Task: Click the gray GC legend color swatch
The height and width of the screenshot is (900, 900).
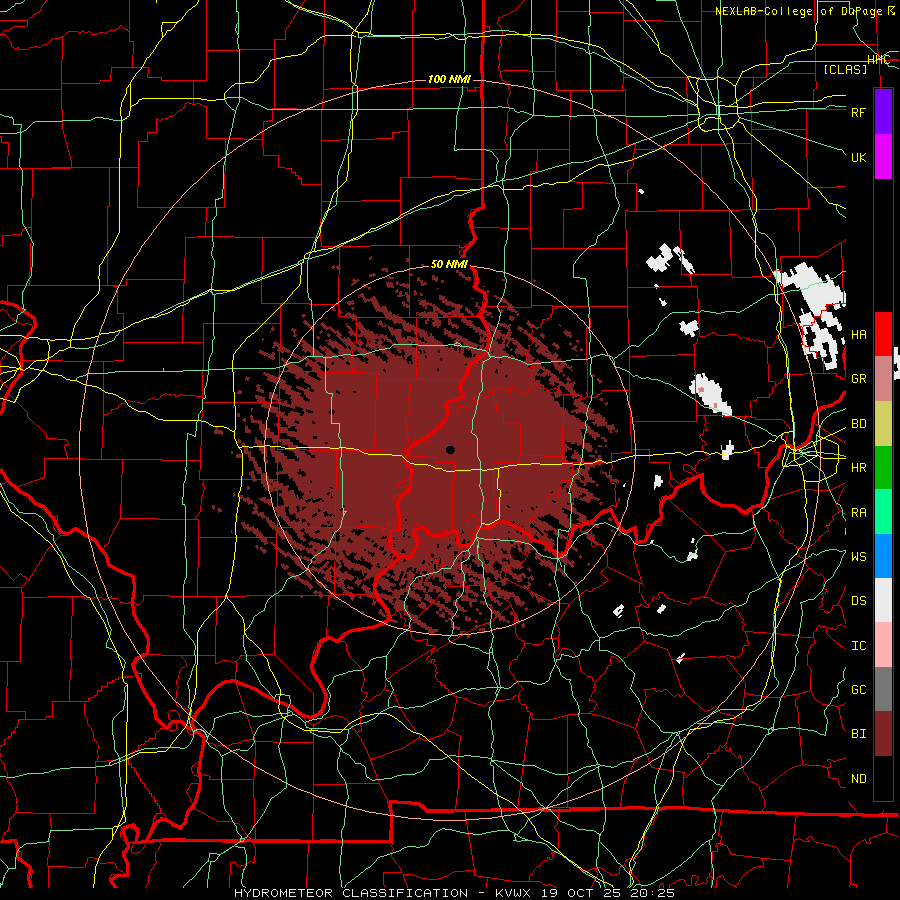Action: coord(883,689)
